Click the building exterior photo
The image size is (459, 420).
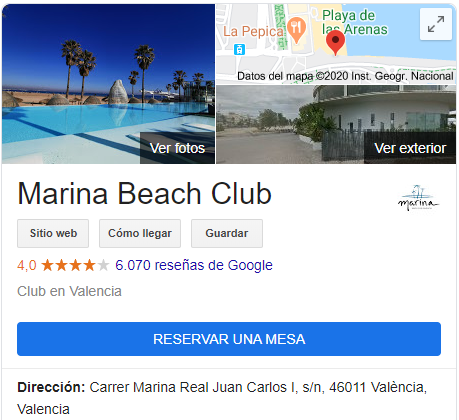336,124
